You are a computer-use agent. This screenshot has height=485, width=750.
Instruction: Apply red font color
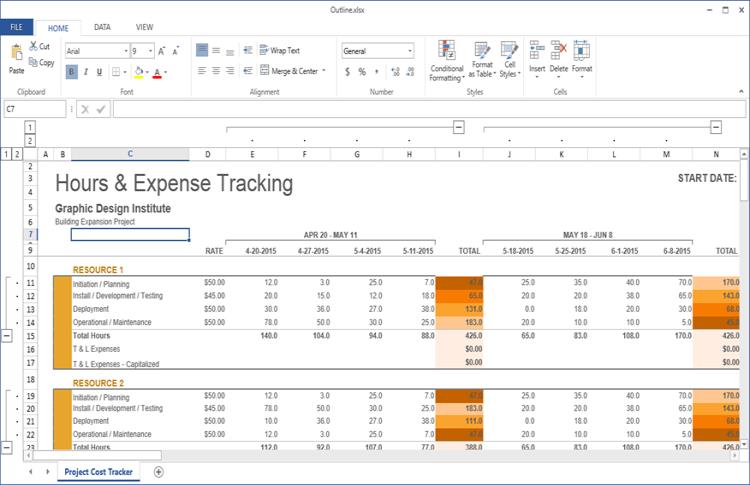[x=157, y=72]
